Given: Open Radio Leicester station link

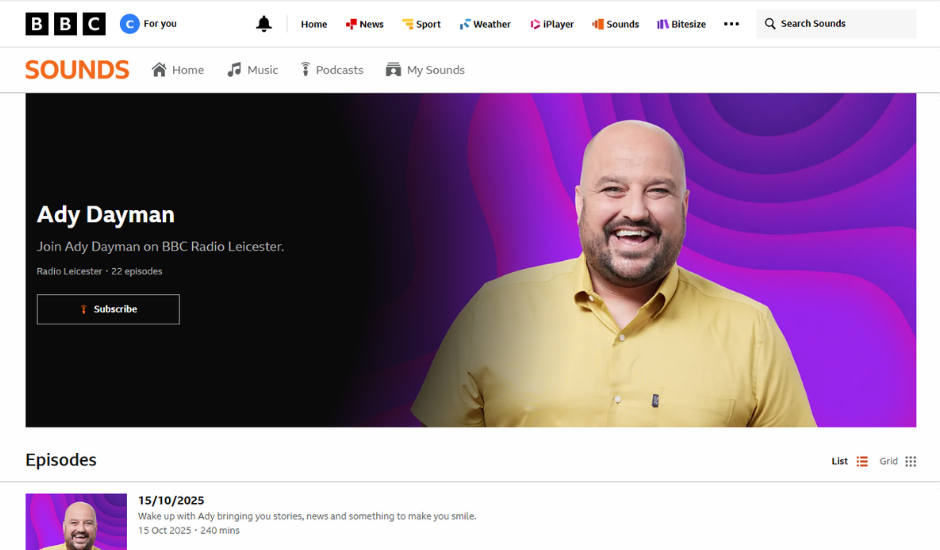Looking at the screenshot, I should pyautogui.click(x=69, y=271).
